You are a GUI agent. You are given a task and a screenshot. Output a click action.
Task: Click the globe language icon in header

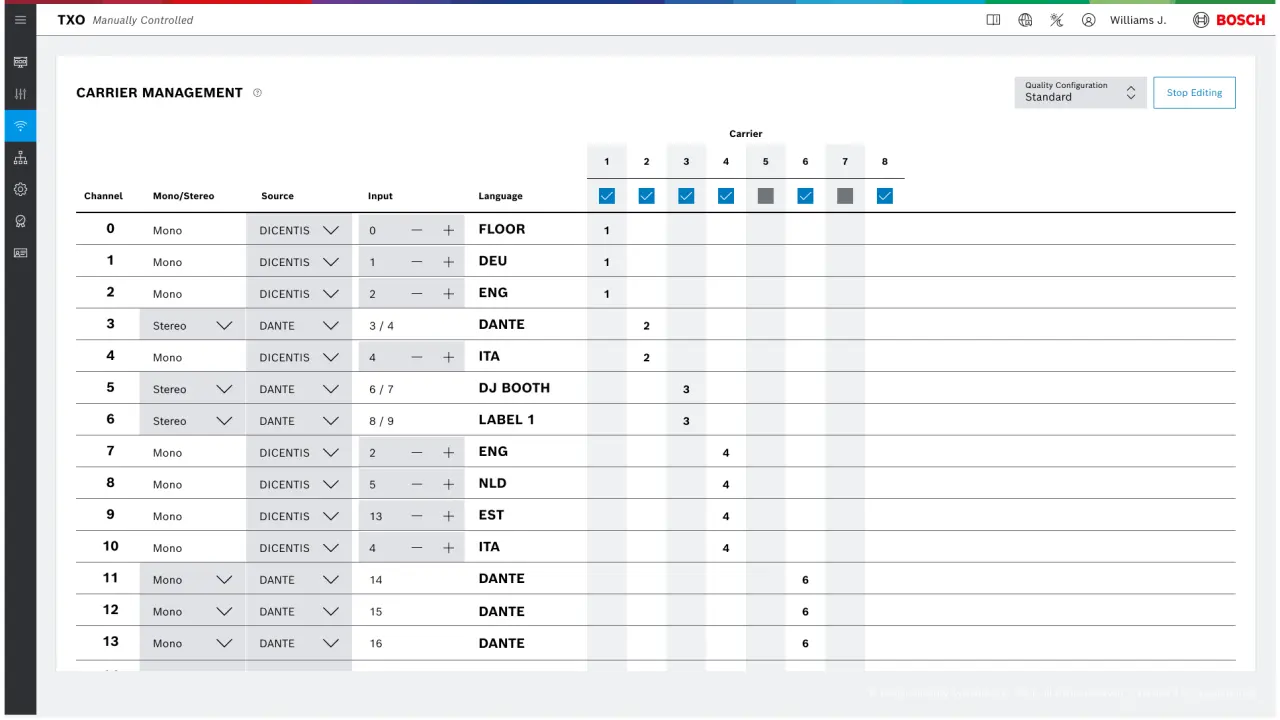(1025, 20)
